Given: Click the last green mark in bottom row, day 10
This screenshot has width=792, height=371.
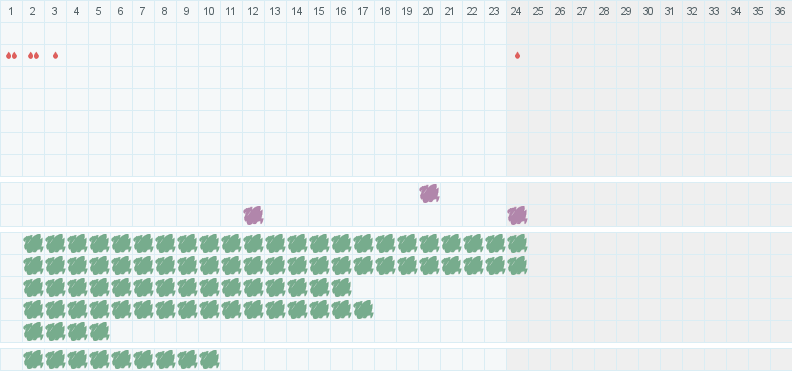Looking at the screenshot, I should coord(209,359).
